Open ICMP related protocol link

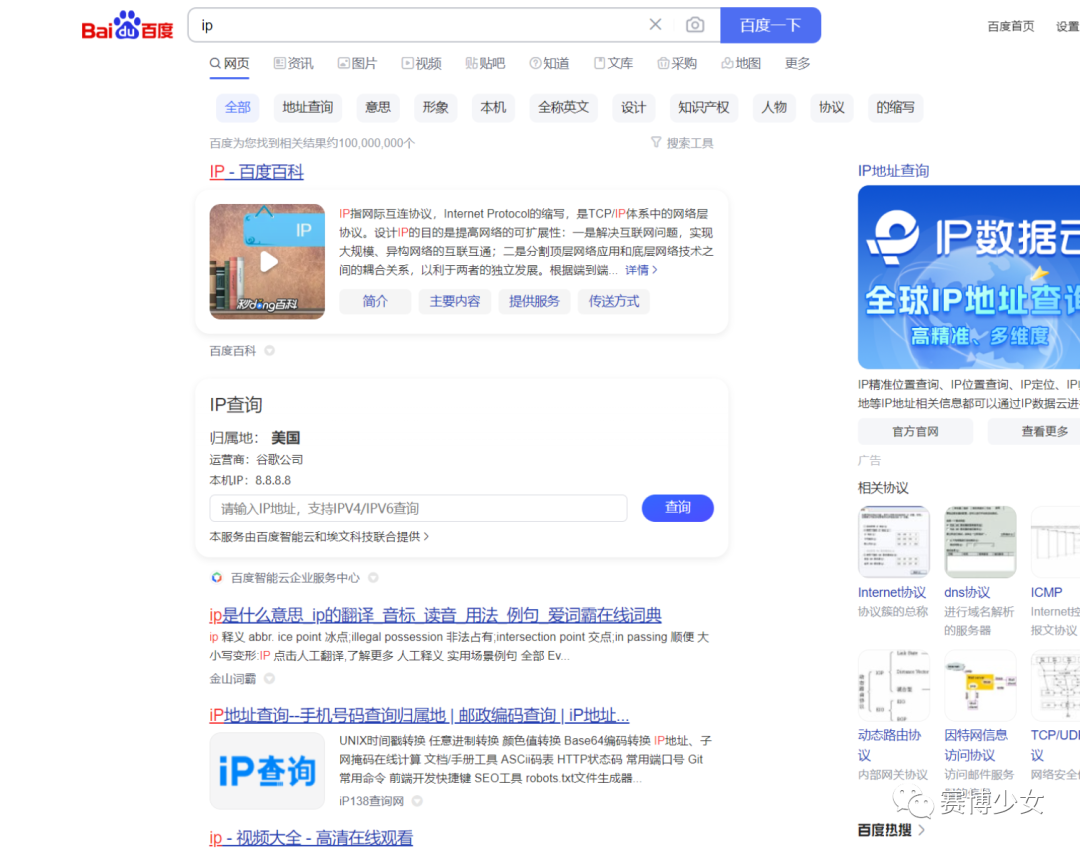(x=1046, y=592)
